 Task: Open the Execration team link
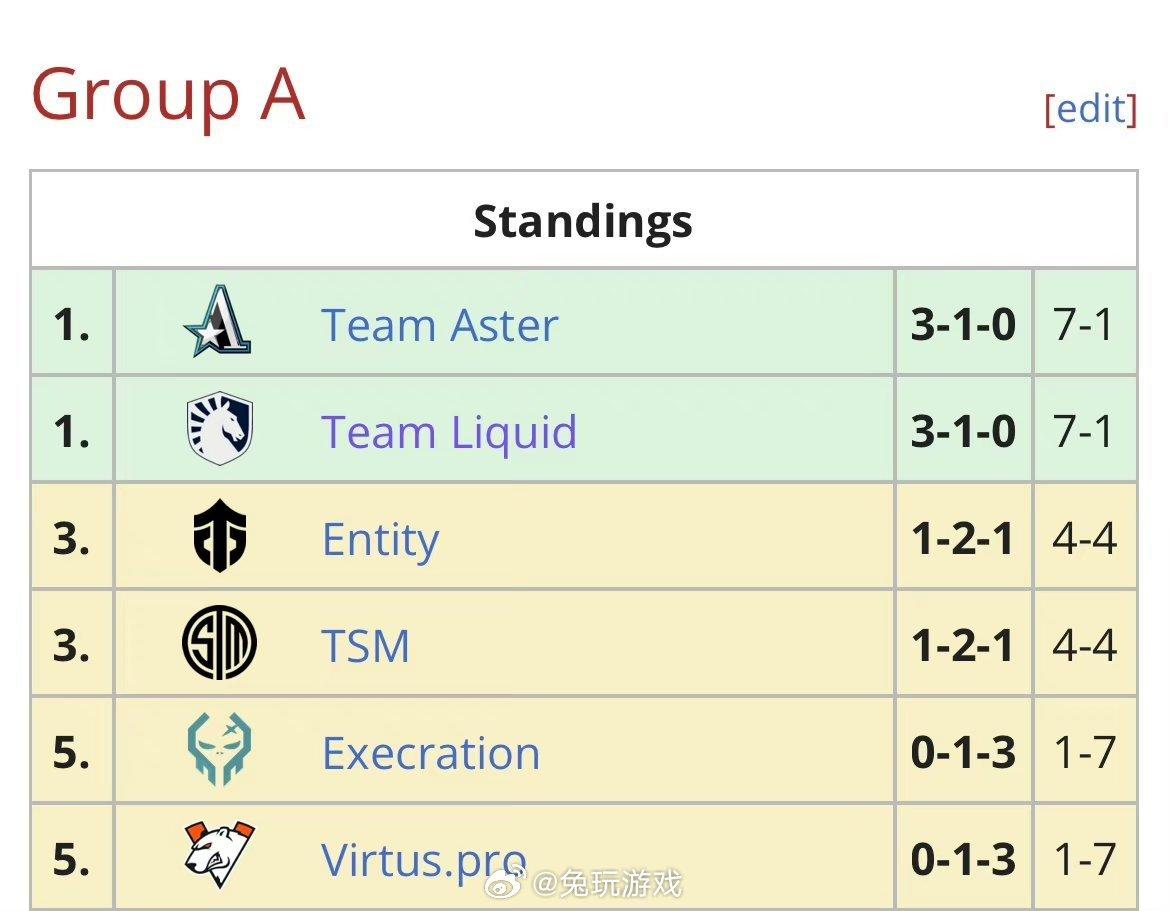[x=431, y=754]
